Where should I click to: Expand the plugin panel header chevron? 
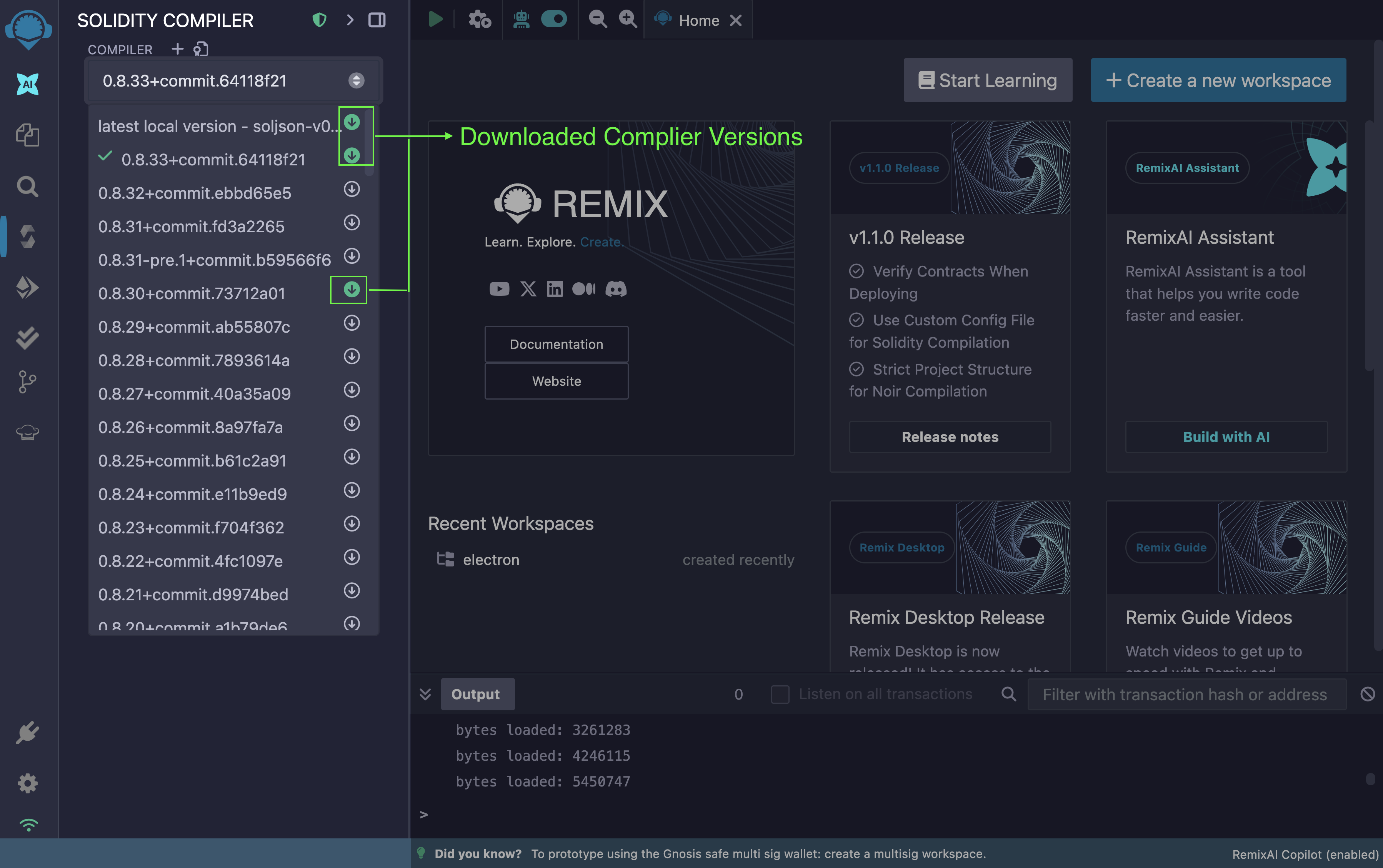point(350,20)
